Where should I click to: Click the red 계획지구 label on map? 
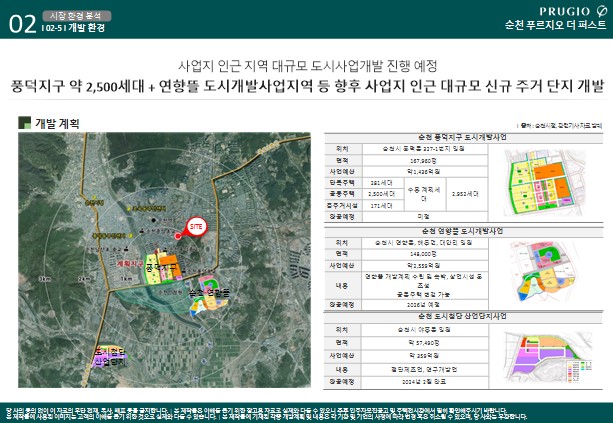point(131,264)
